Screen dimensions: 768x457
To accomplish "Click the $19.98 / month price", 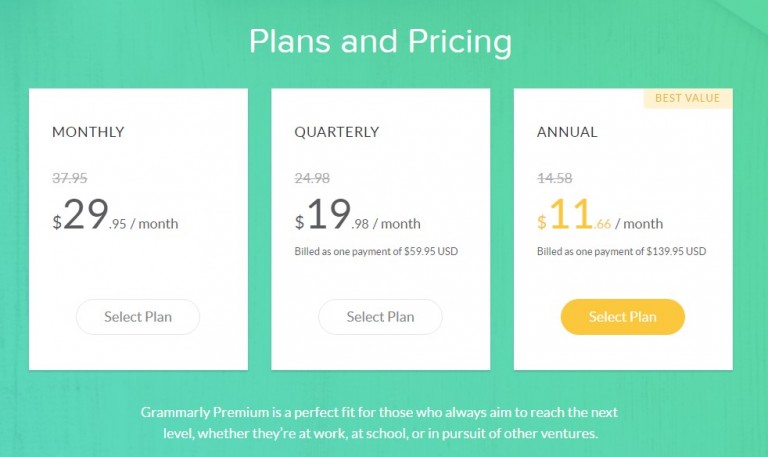I will click(357, 215).
